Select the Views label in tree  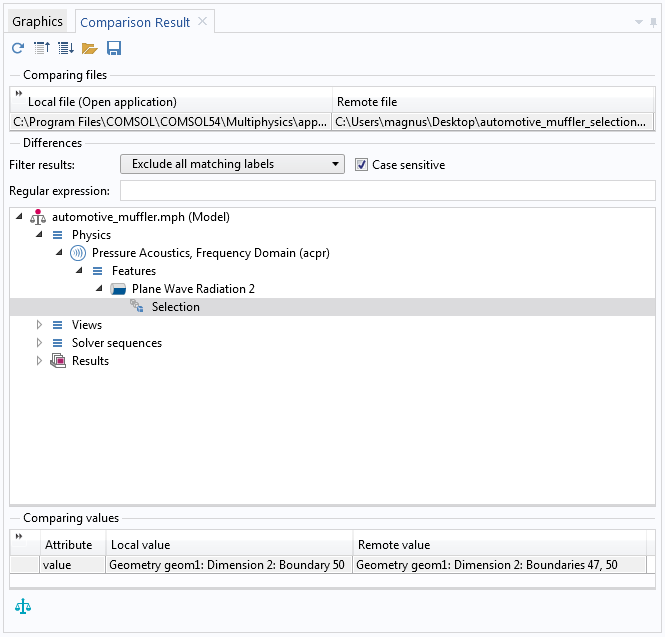pos(87,325)
